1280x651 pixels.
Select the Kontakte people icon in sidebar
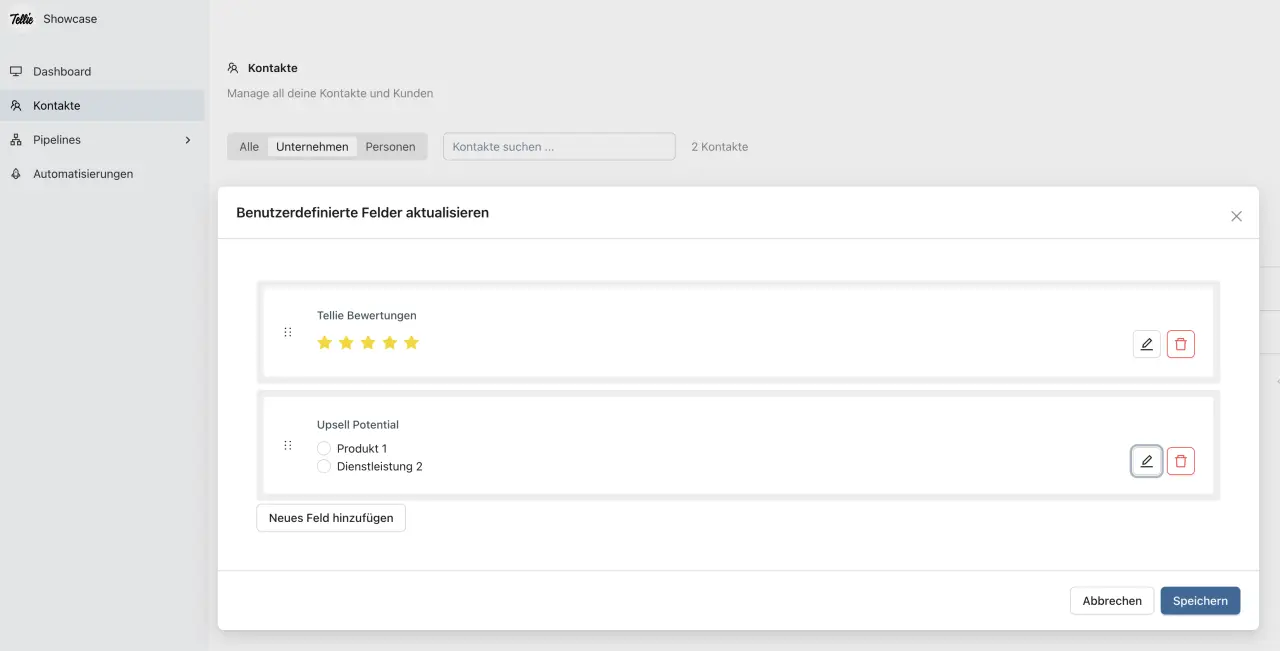click(15, 105)
